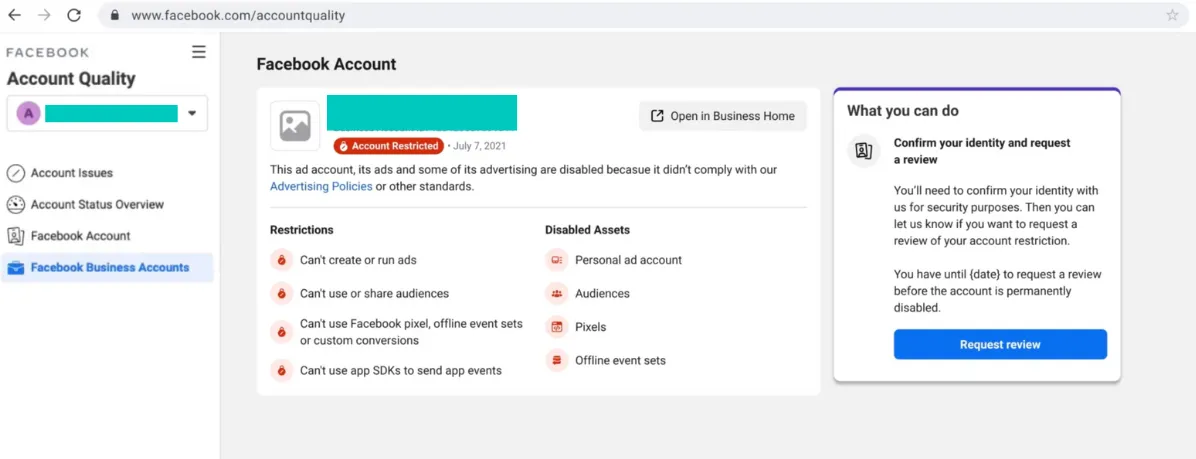Image resolution: width=1196 pixels, height=459 pixels.
Task: Click the purple 'A' account avatar
Action: pyautogui.click(x=28, y=114)
